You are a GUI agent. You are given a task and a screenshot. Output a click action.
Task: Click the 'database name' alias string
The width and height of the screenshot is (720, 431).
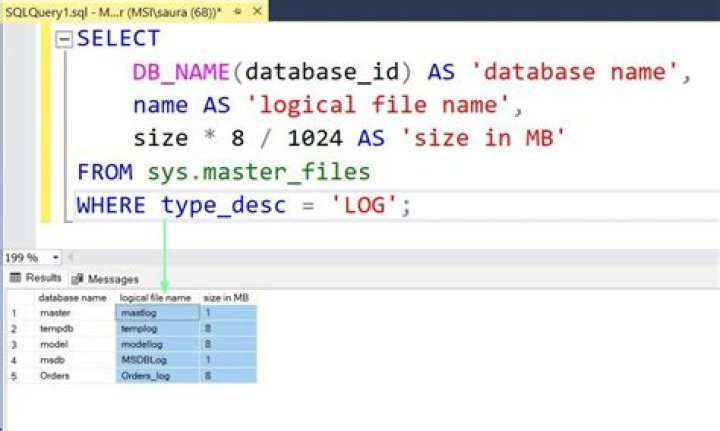pyautogui.click(x=574, y=72)
